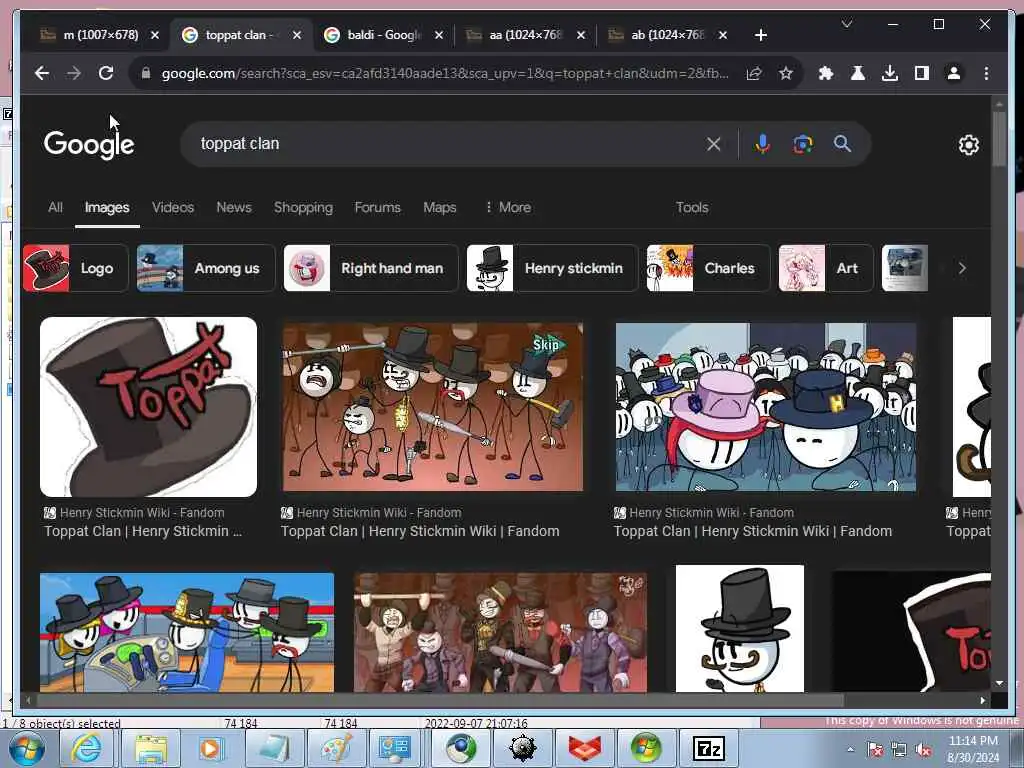Open the Maps tab
The width and height of the screenshot is (1024, 768).
coord(440,207)
